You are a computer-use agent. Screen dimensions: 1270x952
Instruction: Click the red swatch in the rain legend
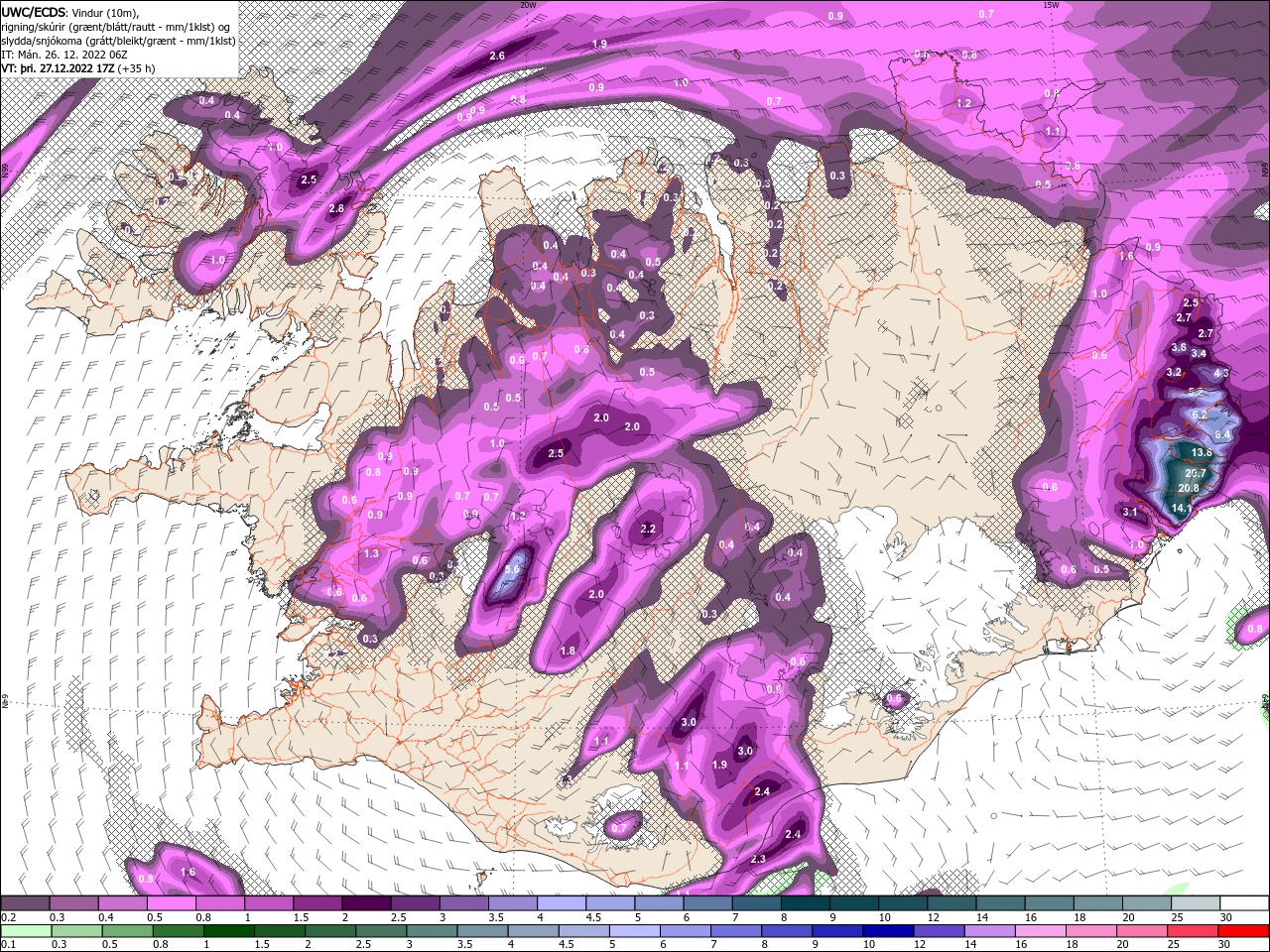click(x=1244, y=930)
